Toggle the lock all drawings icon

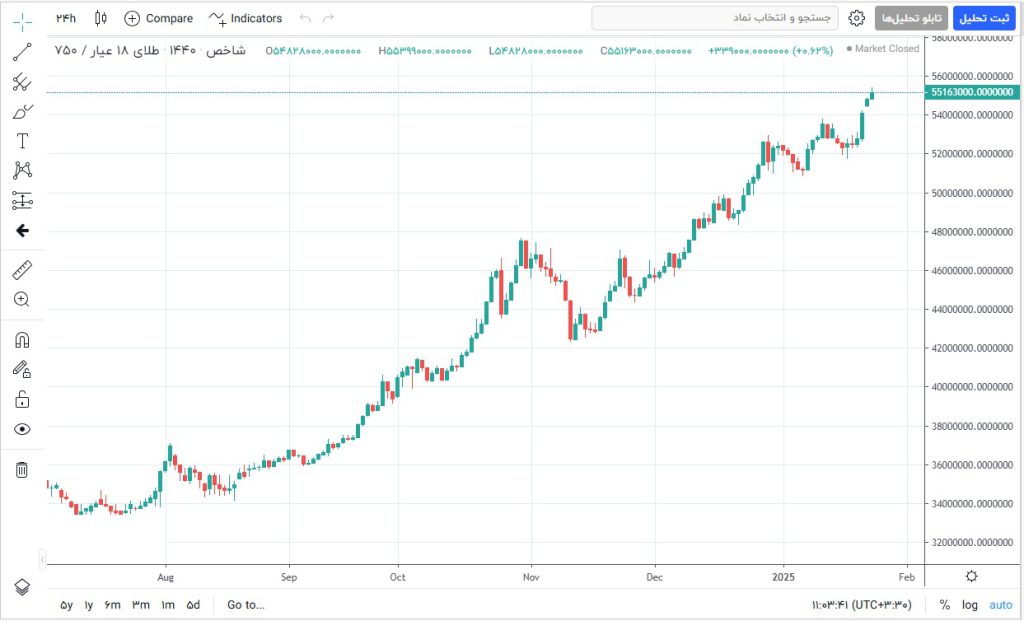[x=22, y=399]
